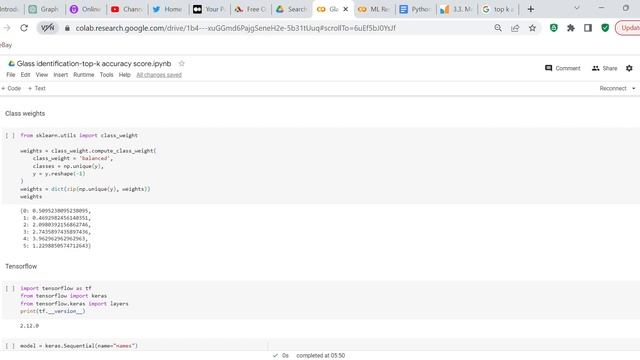Switch to the Twitter Home tab
This screenshot has height=360, width=640.
168,9
